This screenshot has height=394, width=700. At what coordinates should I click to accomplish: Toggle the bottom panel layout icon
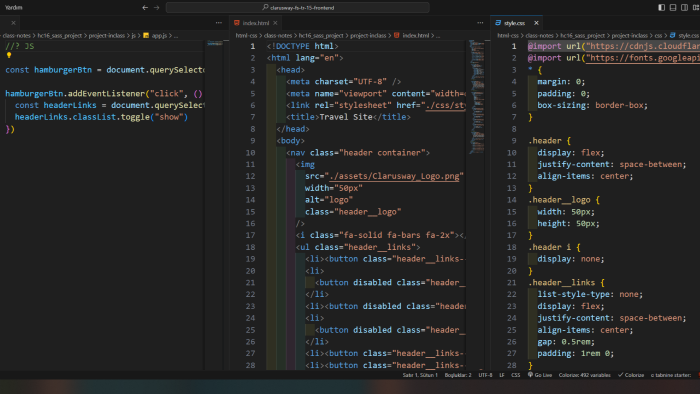[x=673, y=8]
